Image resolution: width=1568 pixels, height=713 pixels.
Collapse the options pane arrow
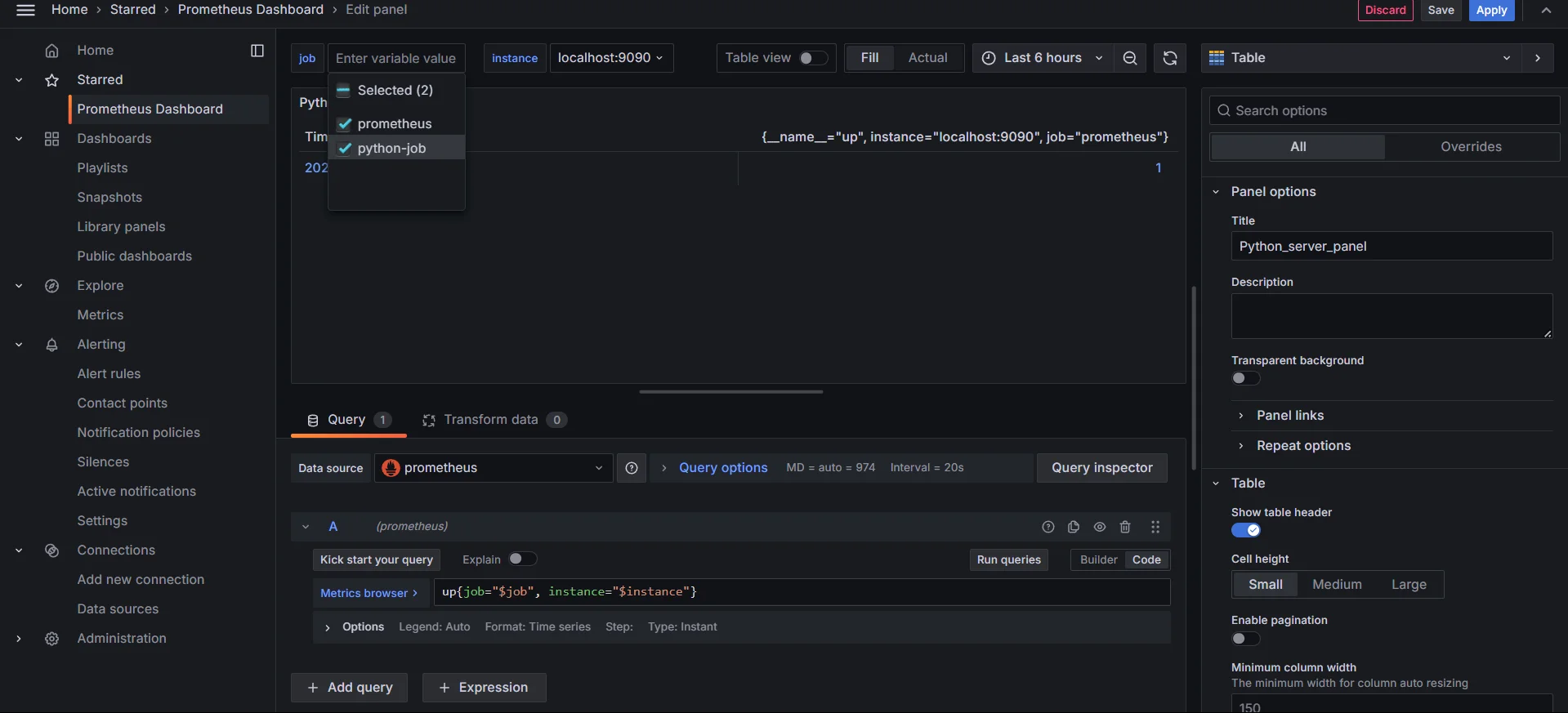[1538, 58]
